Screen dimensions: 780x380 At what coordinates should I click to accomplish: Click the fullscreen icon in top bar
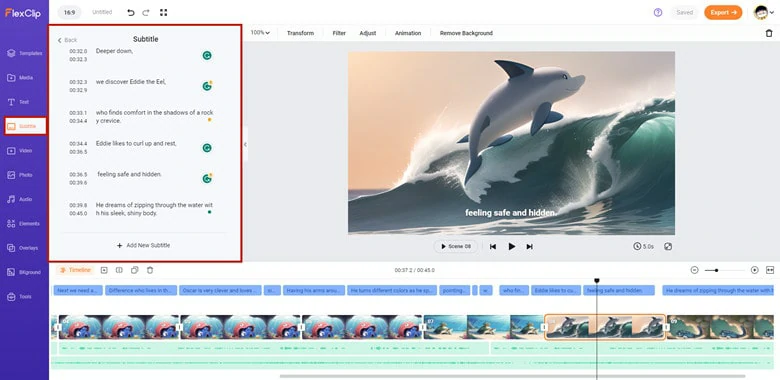coord(163,12)
